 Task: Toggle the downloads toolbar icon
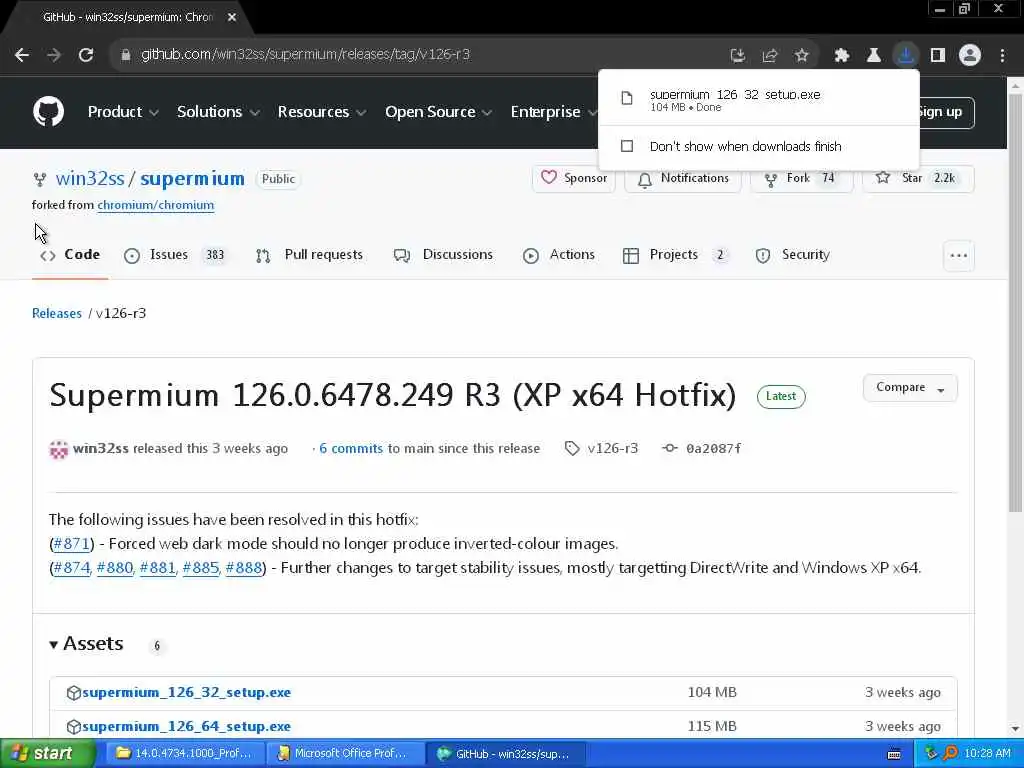906,56
